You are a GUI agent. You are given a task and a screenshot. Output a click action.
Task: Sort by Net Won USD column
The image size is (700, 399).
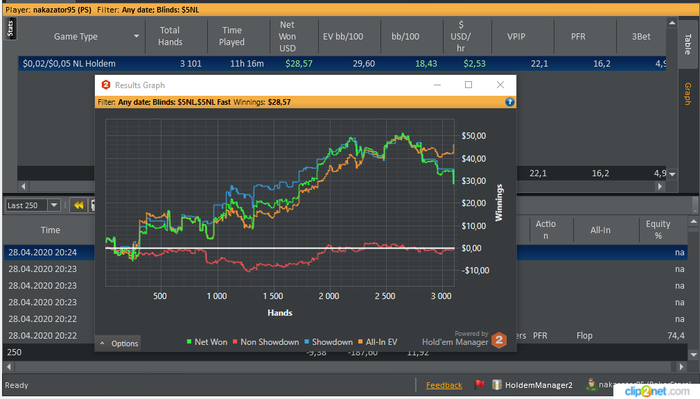pyautogui.click(x=288, y=37)
